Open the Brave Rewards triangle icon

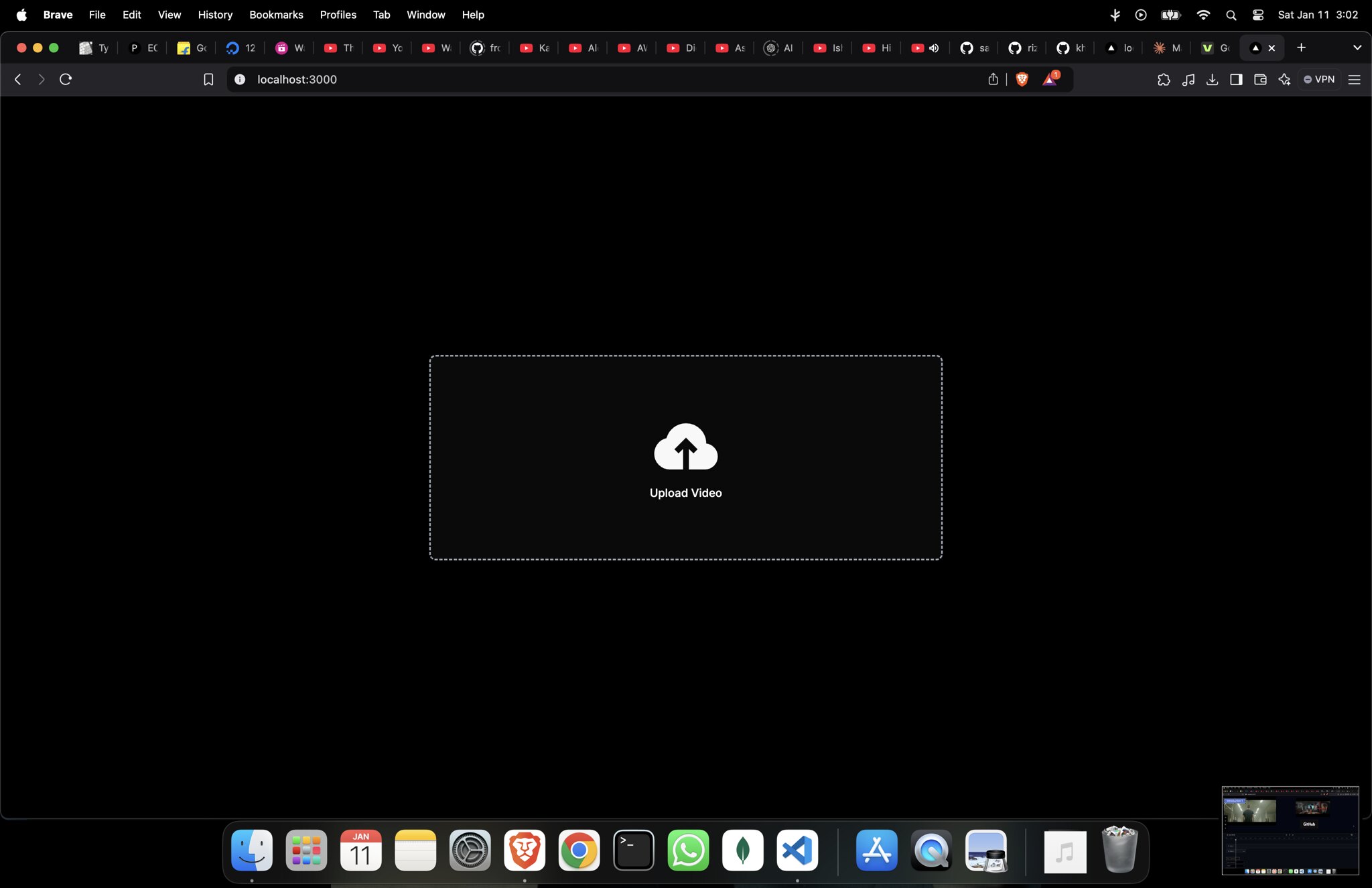pyautogui.click(x=1050, y=80)
